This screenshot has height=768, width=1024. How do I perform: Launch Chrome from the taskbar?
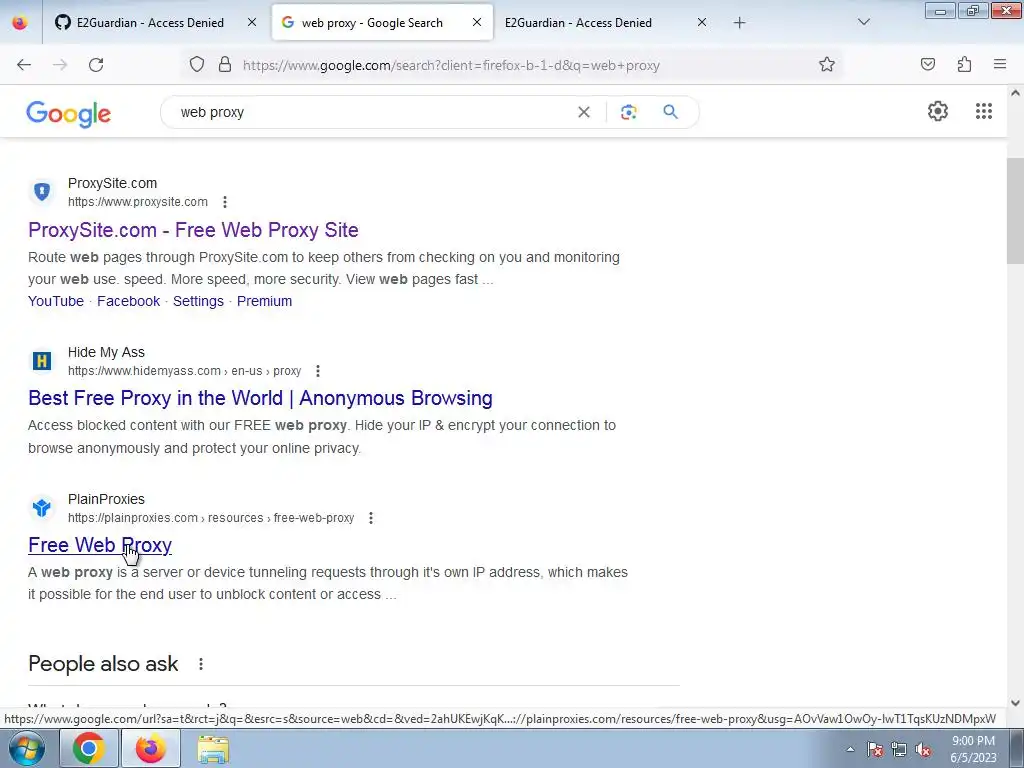(89, 748)
